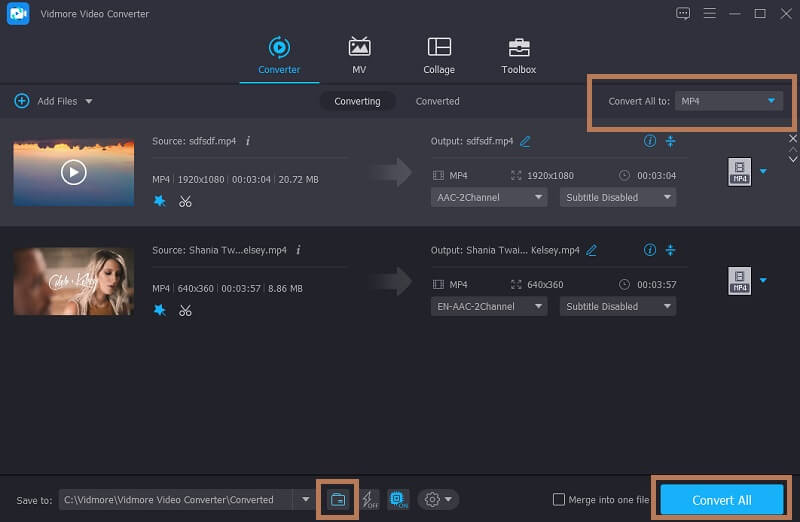Click Add Files button
Screen dimensions: 800x522
tap(50, 101)
